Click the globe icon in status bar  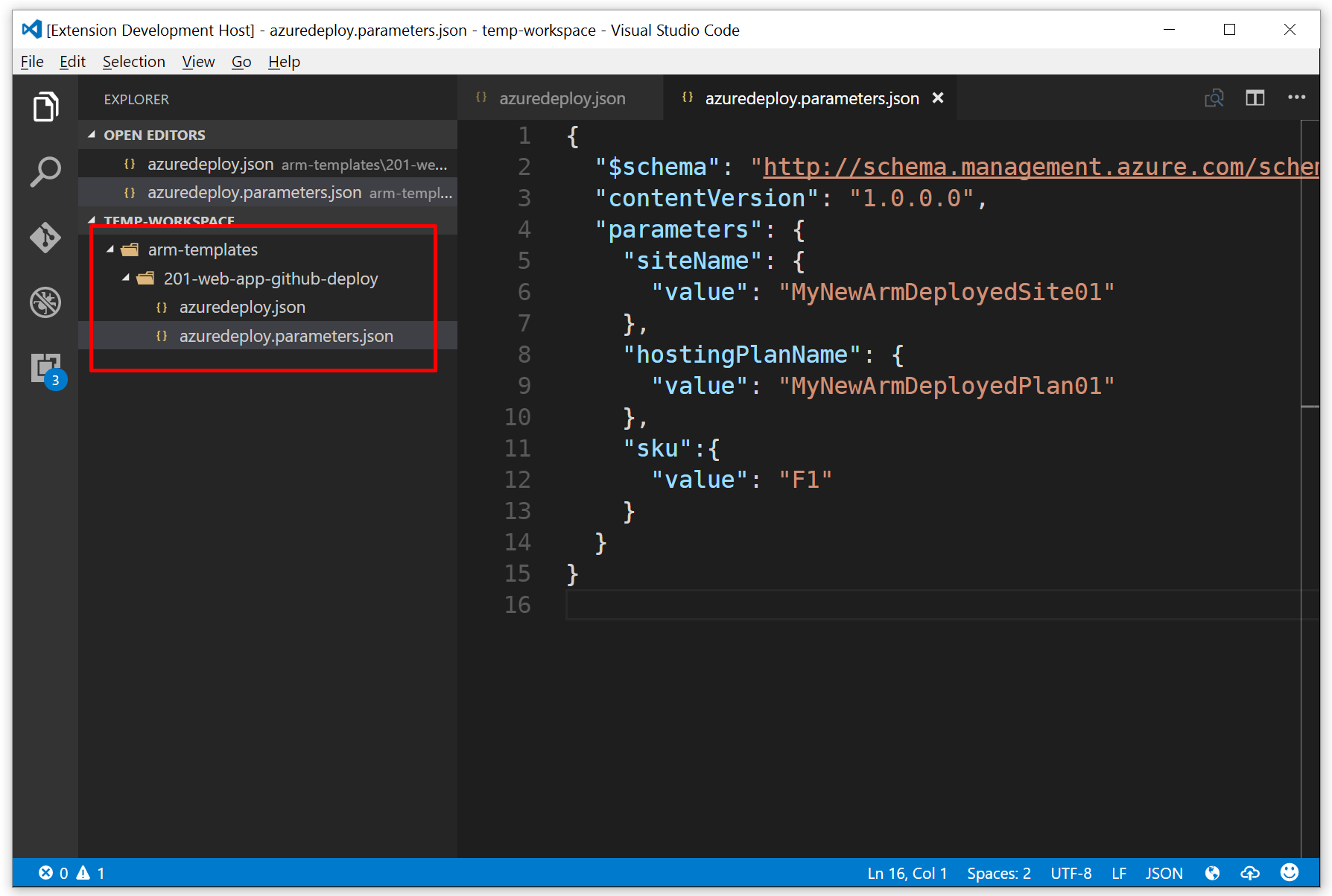point(1212,872)
